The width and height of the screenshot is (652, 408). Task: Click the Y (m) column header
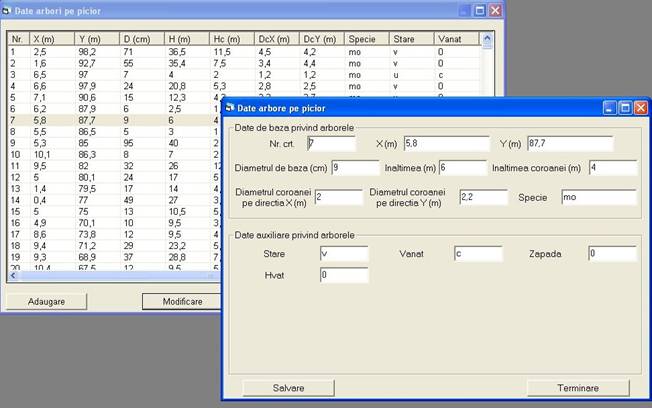point(97,39)
